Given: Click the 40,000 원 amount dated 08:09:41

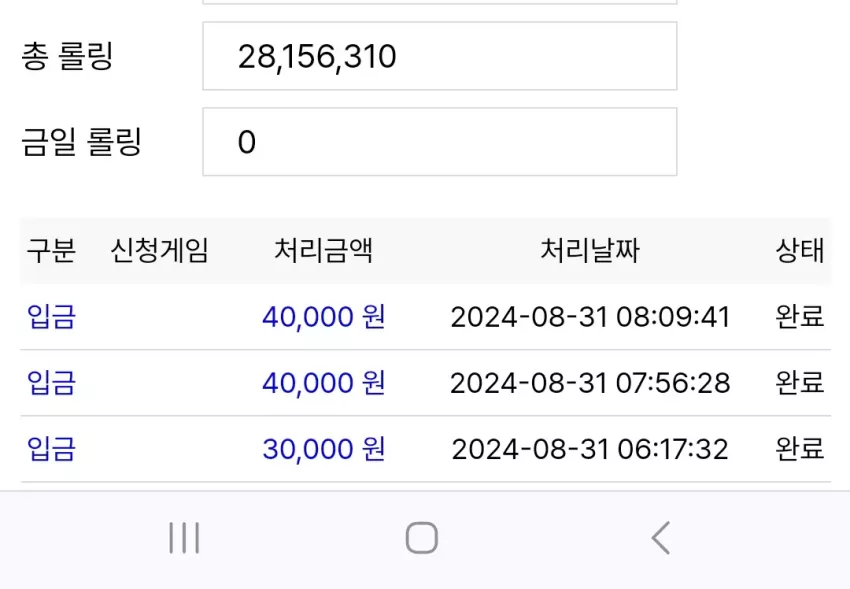Looking at the screenshot, I should point(324,316).
